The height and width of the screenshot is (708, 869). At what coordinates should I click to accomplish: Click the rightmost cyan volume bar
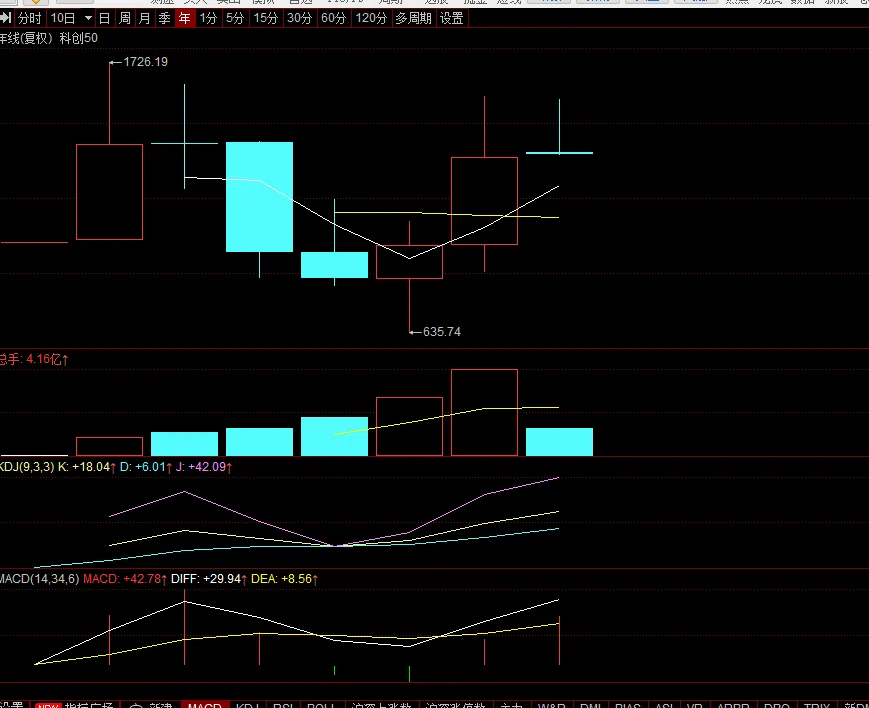tap(559, 442)
